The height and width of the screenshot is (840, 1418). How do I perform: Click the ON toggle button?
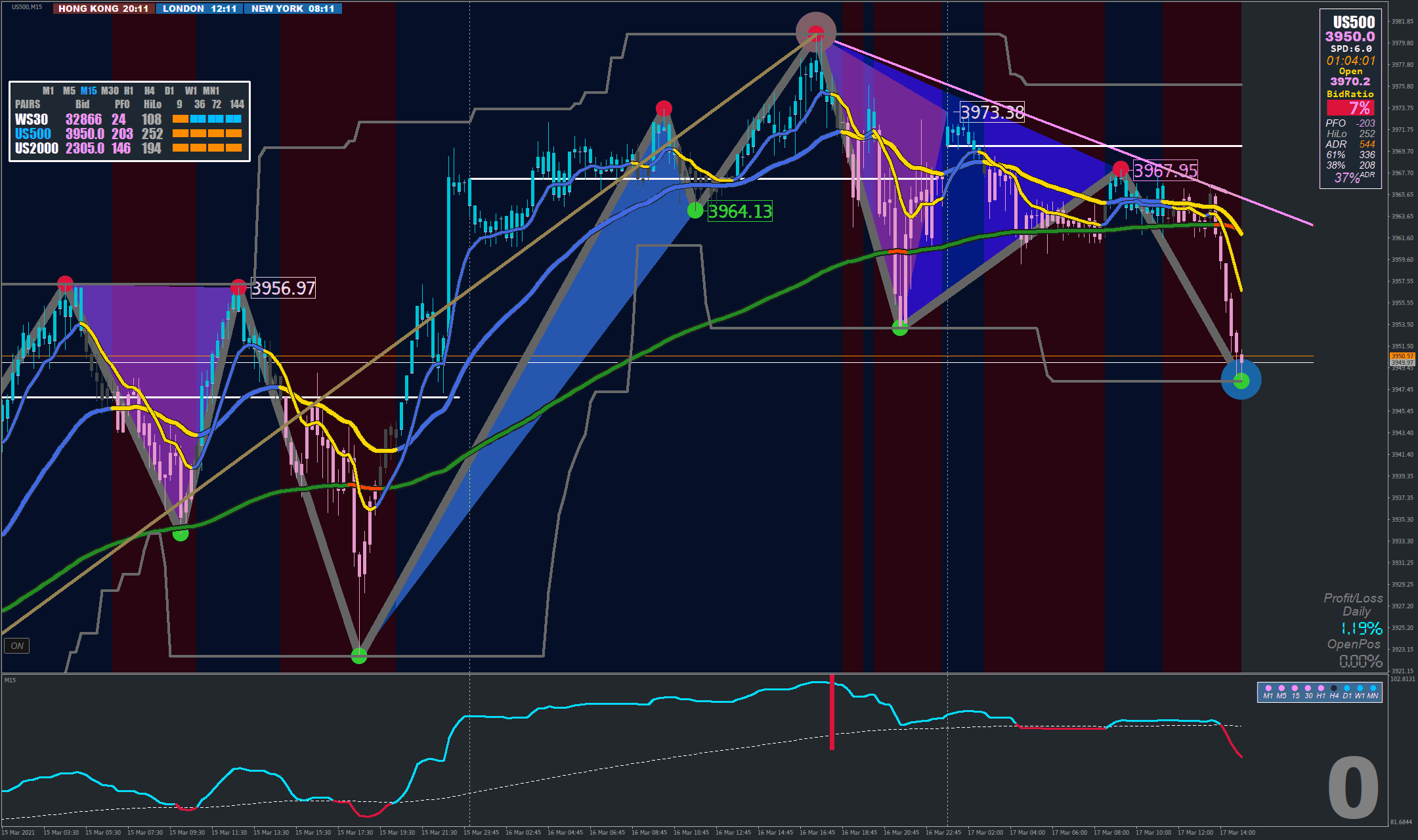pyautogui.click(x=17, y=646)
